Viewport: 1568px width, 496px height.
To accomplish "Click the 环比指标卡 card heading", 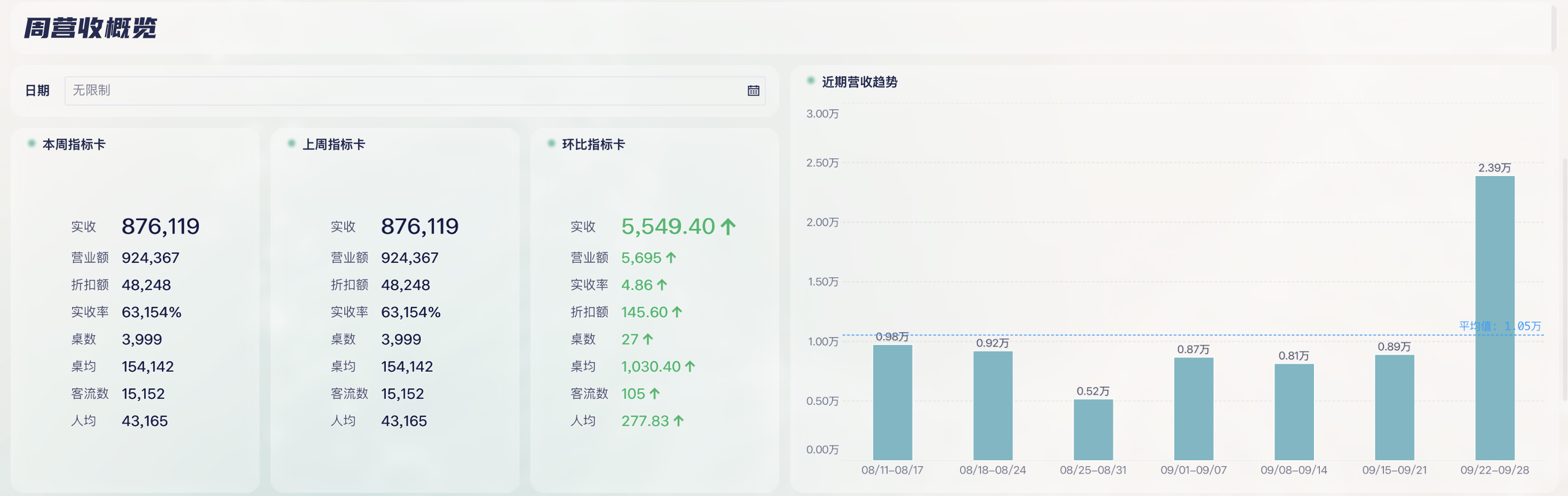I will (593, 144).
